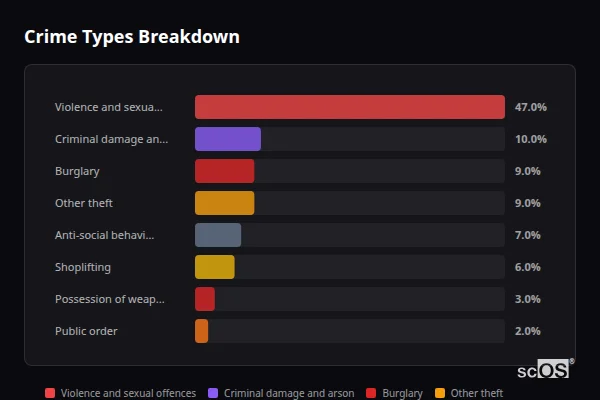Click the Violence and sexual offences bar

tap(349, 107)
